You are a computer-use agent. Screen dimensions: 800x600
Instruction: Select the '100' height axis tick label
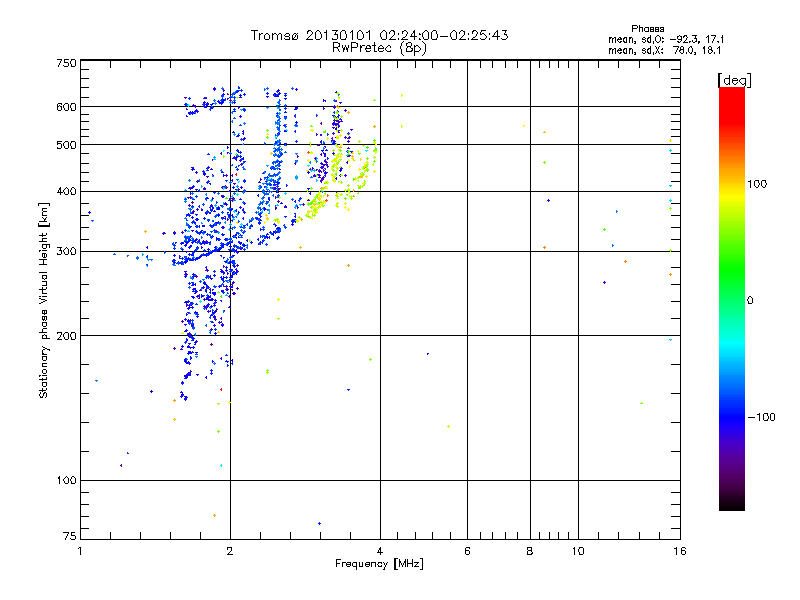click(66, 480)
